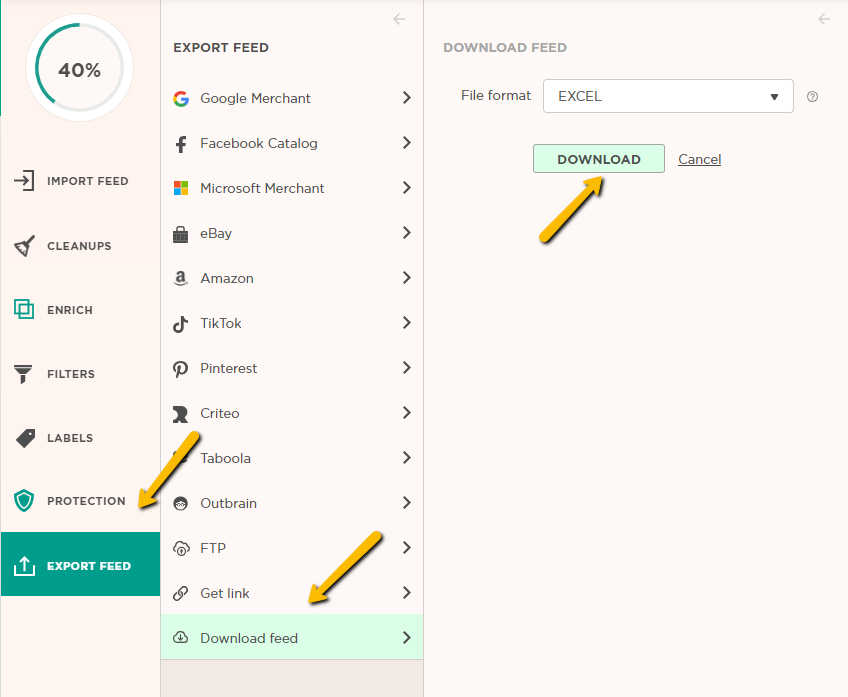Click the Microsoft Merchant logo icon
Viewport: 848px width, 697px height.
tap(181, 188)
